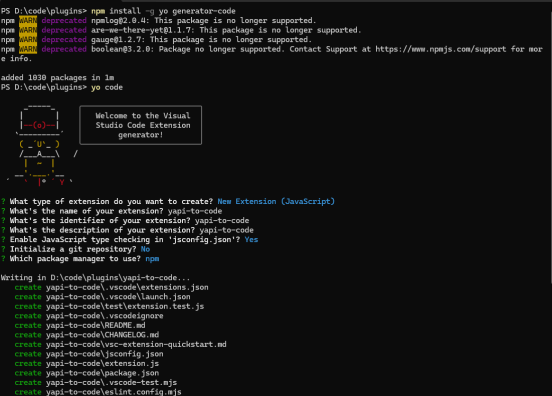This screenshot has height=396, width=552.
Task: Open the https://www.npmjs.com/support URL
Action: click(440, 49)
